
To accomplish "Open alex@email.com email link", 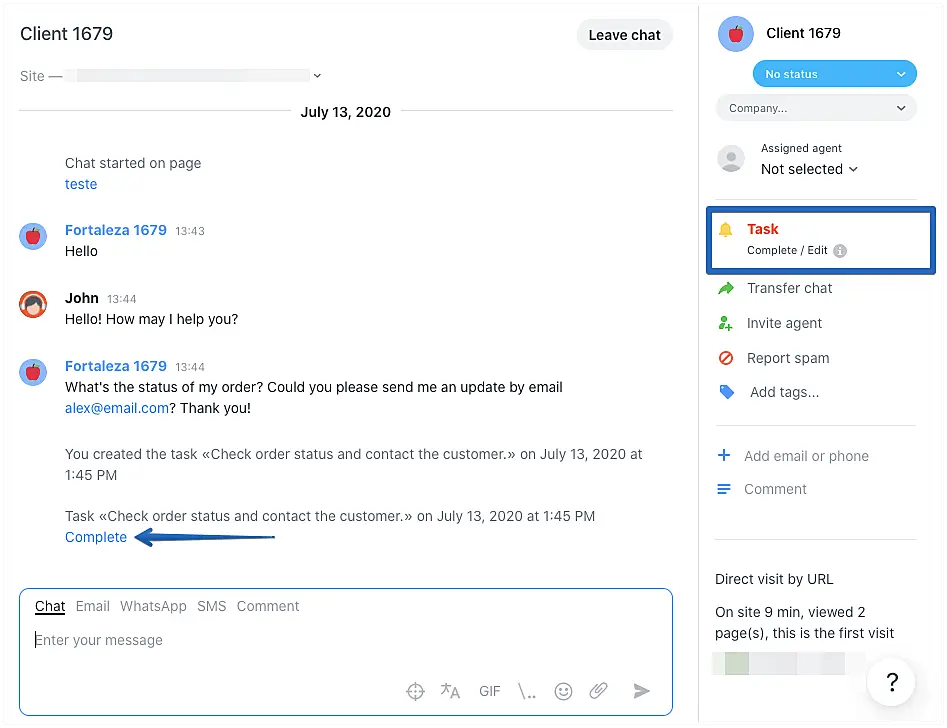I will pyautogui.click(x=117, y=408).
